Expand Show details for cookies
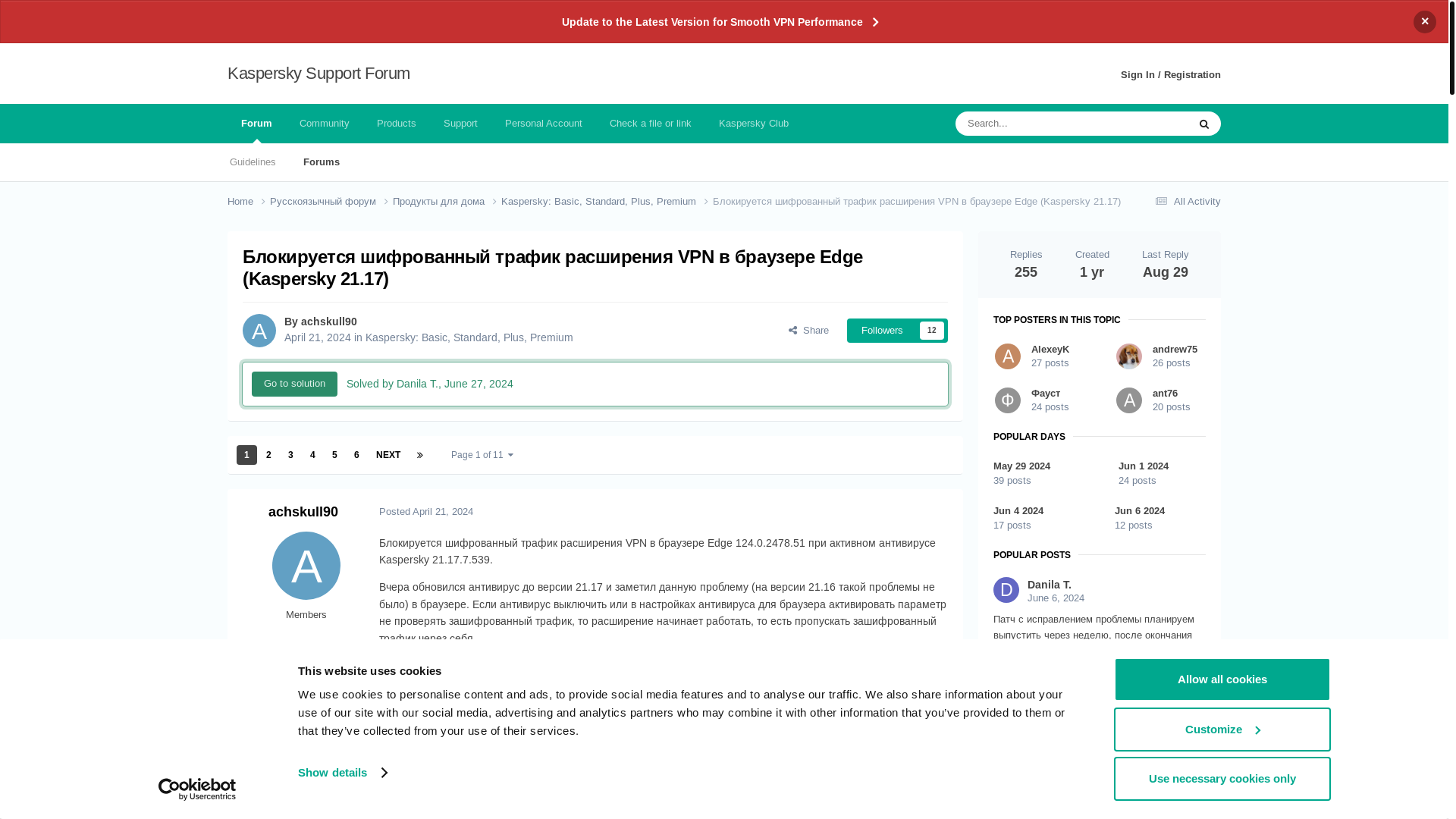Screen dimensions: 1456x819 coord(342,773)
